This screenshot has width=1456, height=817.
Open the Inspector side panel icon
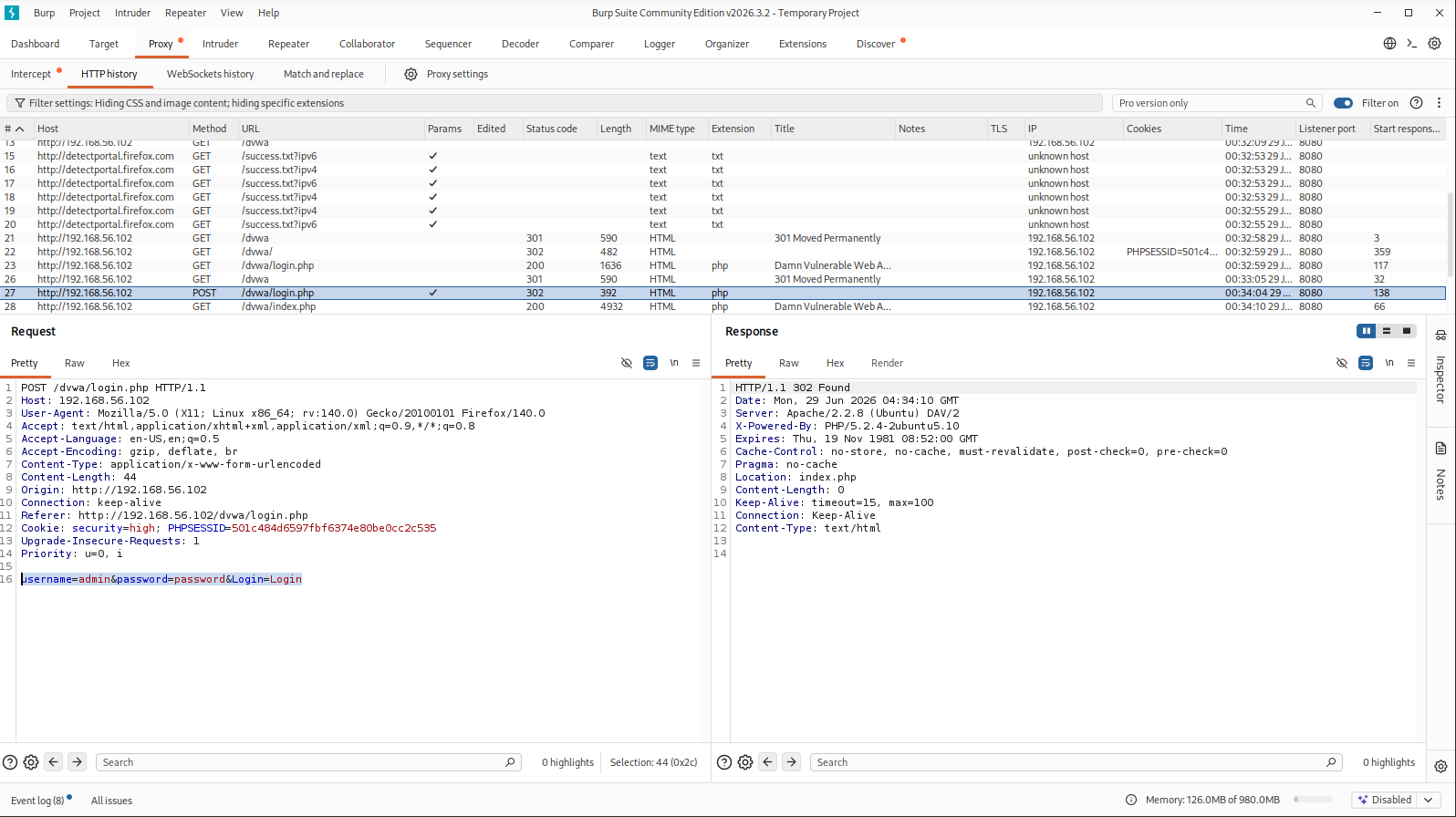[1440, 335]
